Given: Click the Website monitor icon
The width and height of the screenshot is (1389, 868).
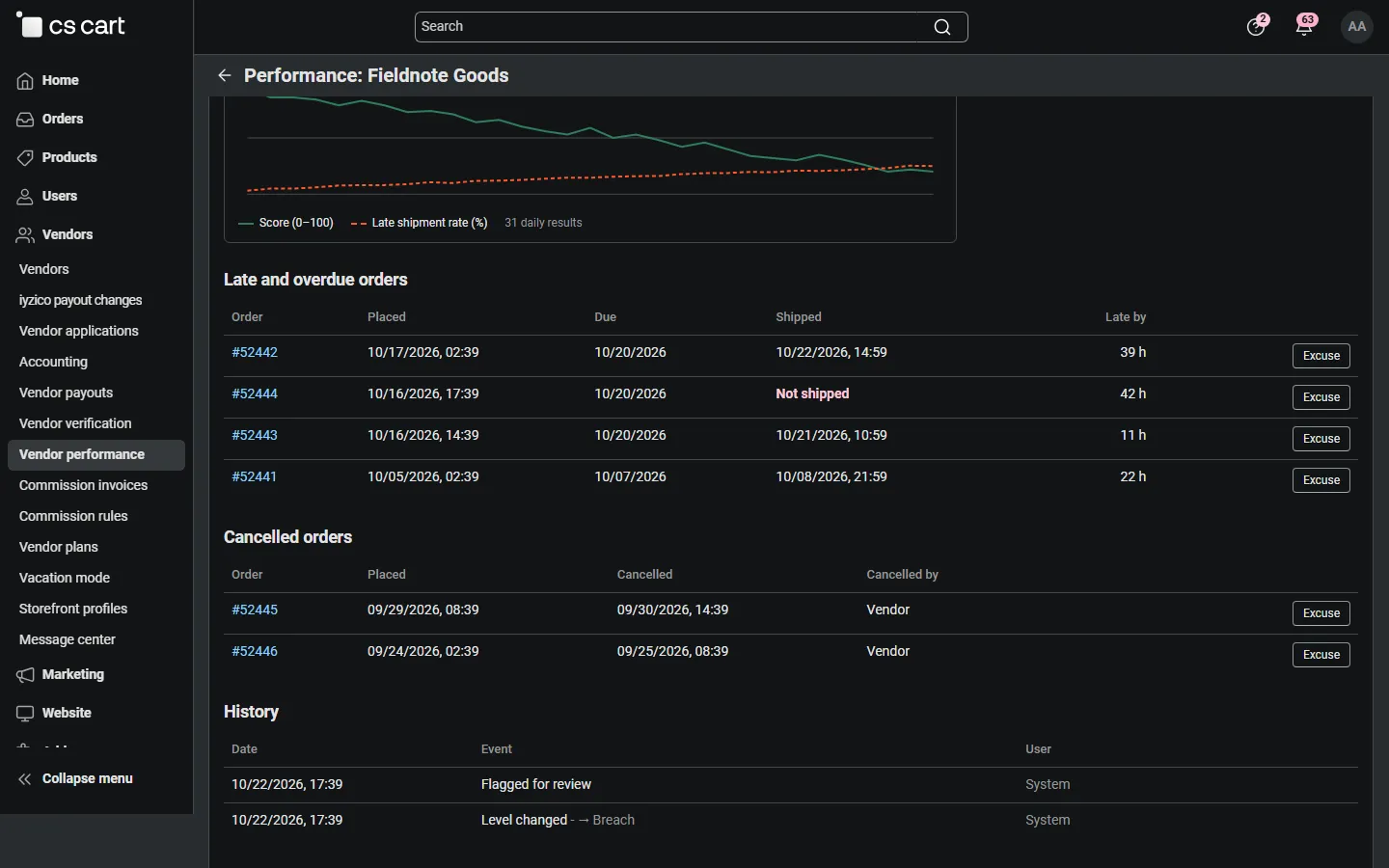Looking at the screenshot, I should pyautogui.click(x=25, y=714).
